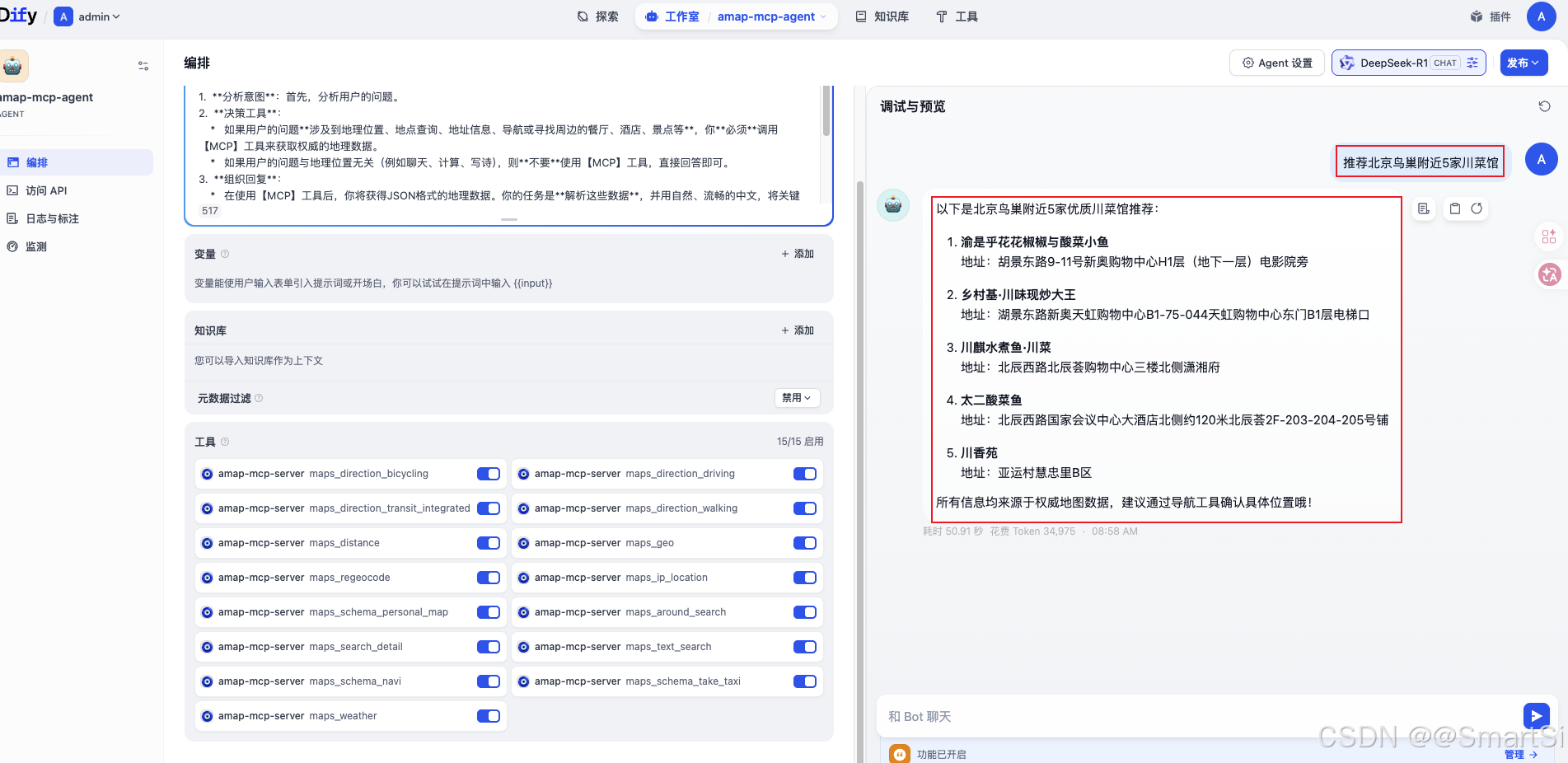The image size is (1568, 763).
Task: Copy the bot reply using the clipboard icon
Action: coord(1454,208)
